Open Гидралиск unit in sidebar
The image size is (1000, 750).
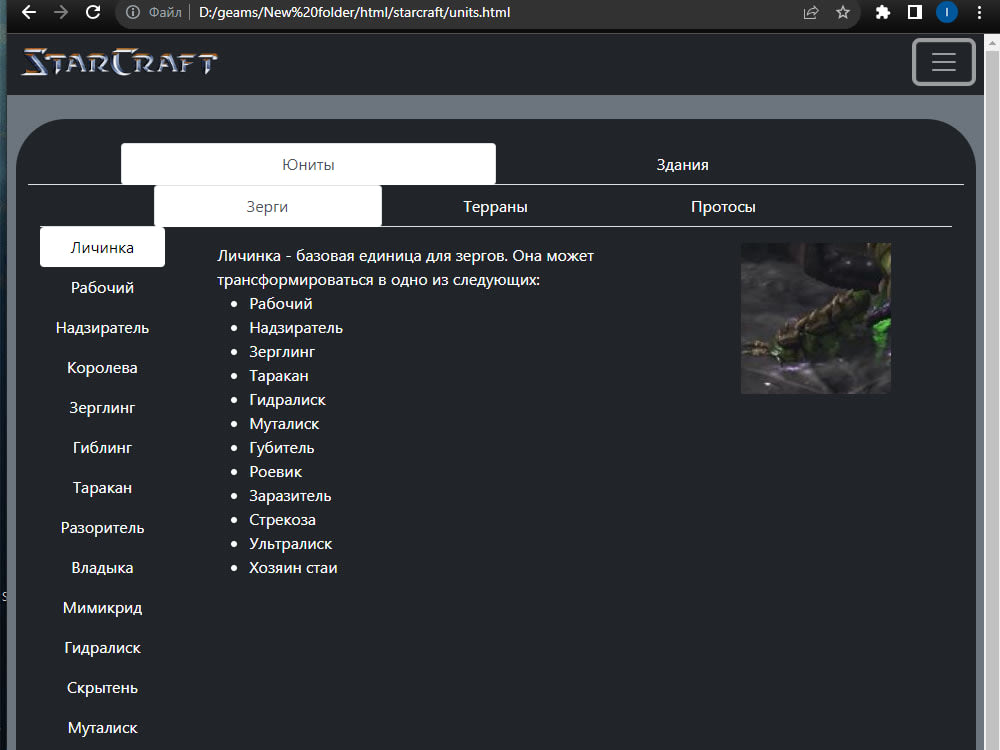pos(102,648)
